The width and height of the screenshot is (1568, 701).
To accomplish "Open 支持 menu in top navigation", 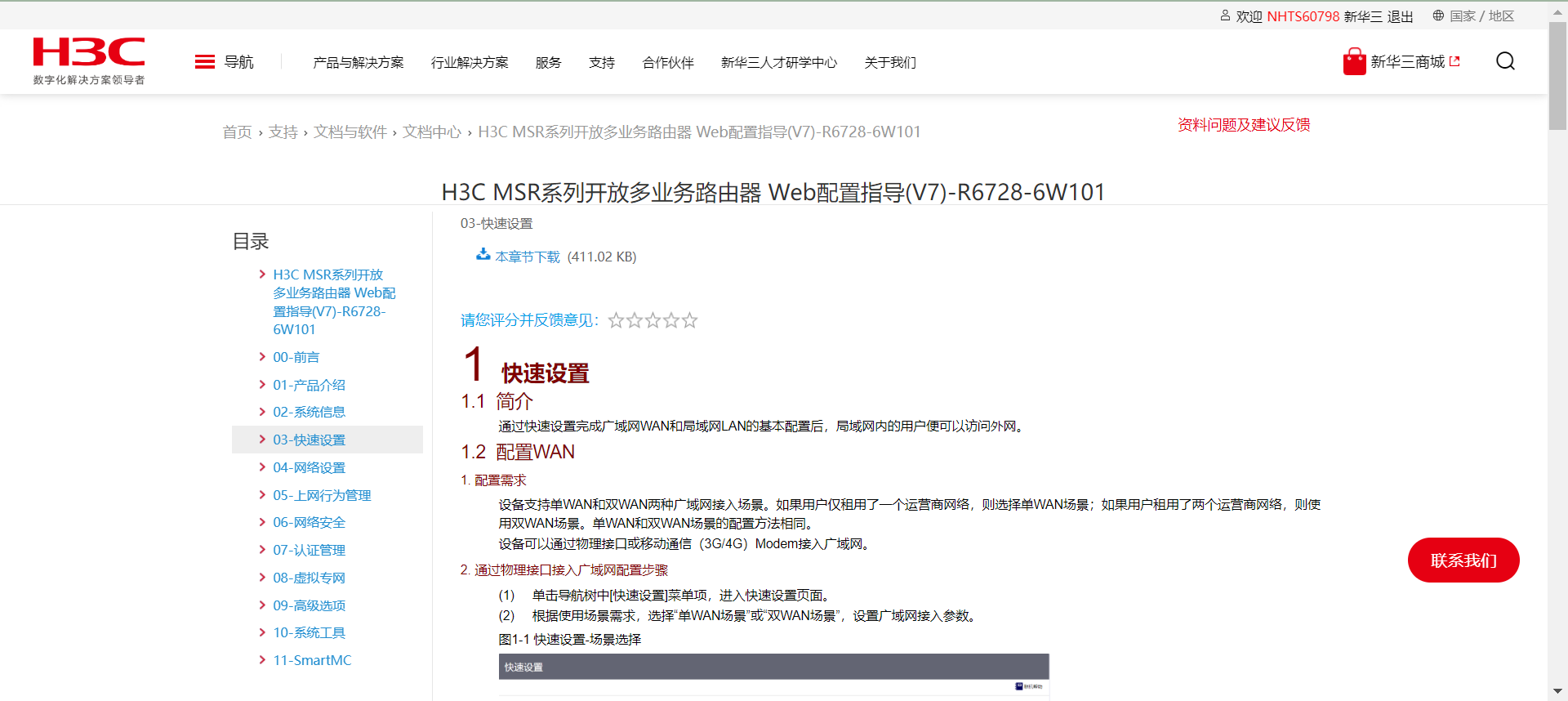I will [x=602, y=63].
